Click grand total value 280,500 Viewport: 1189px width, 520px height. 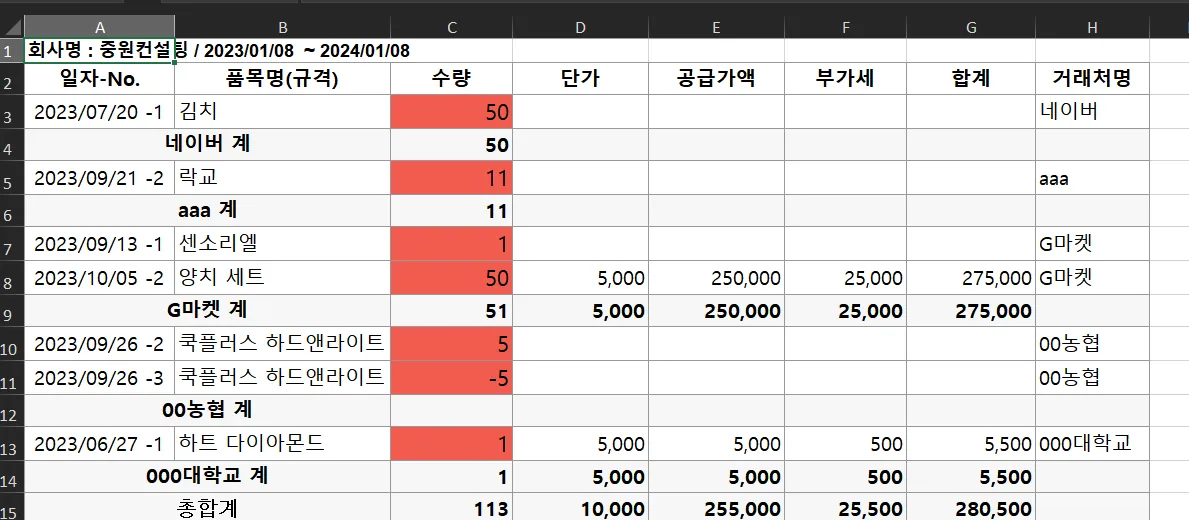(x=971, y=508)
